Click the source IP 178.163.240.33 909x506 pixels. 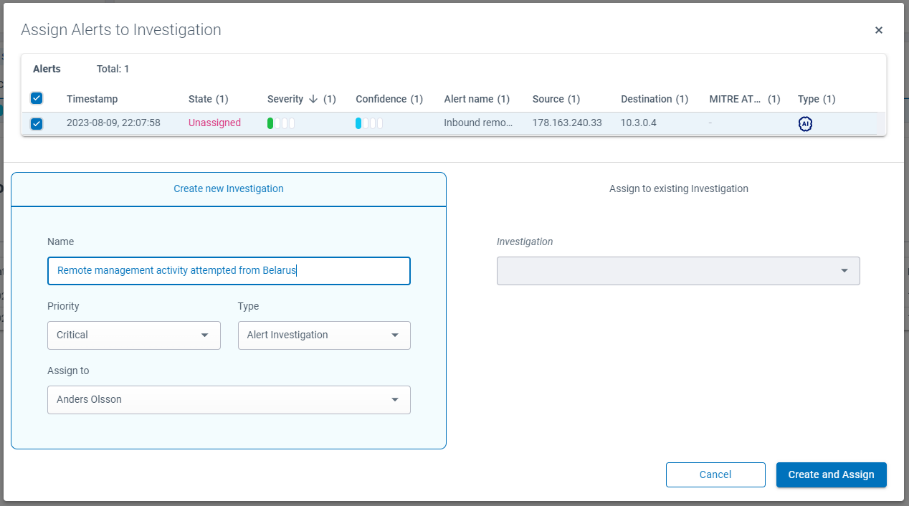point(567,123)
